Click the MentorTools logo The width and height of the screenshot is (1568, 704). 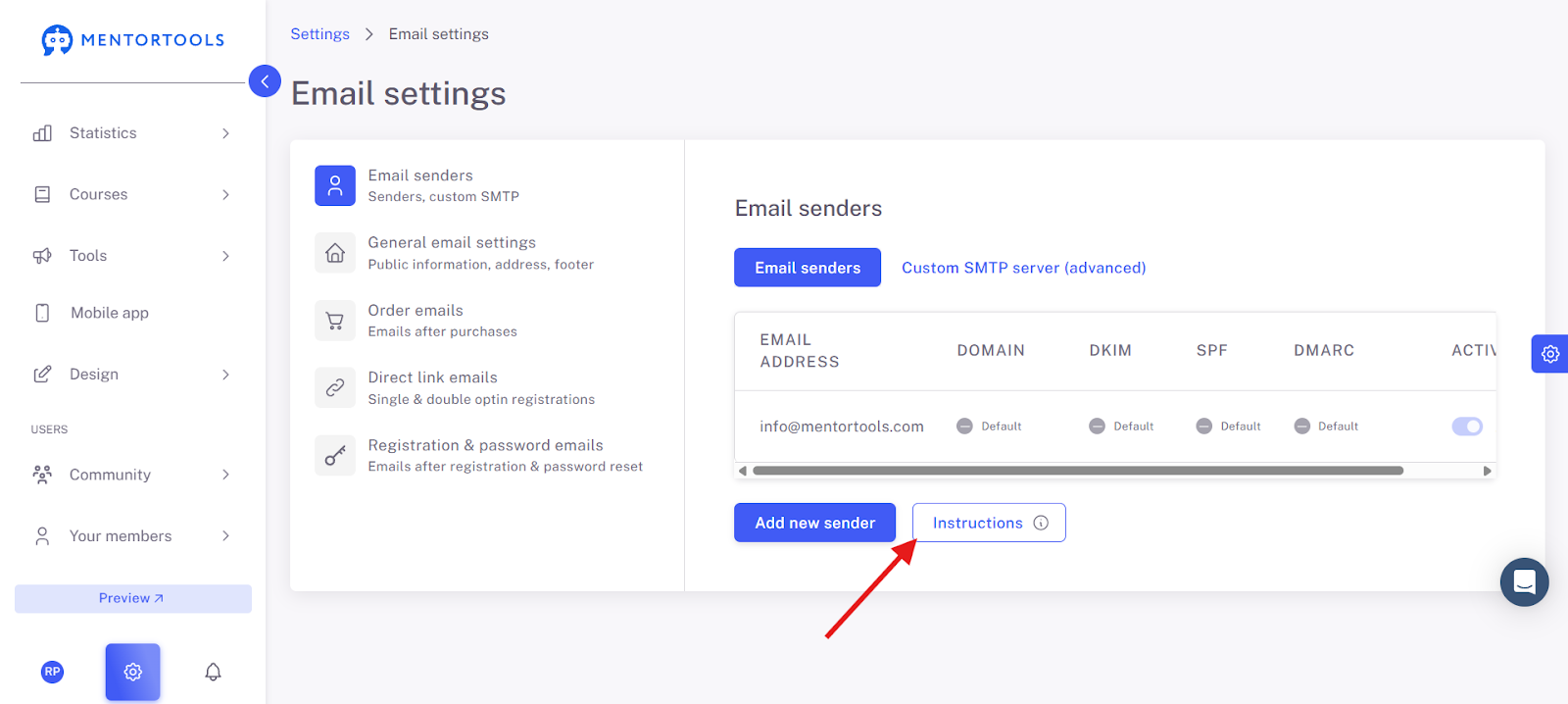point(133,40)
